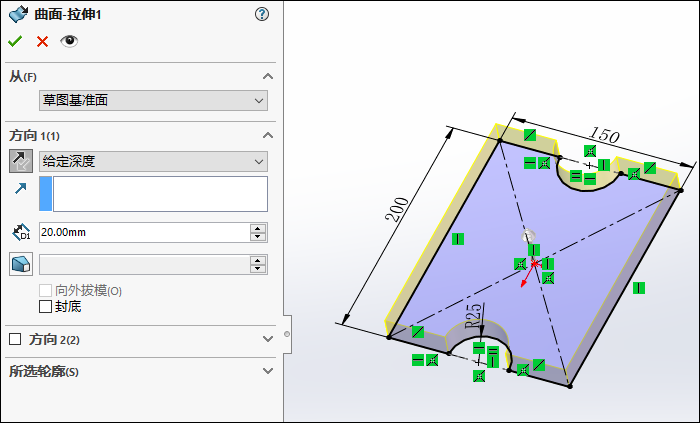Click the D1 depth icon

(21, 232)
